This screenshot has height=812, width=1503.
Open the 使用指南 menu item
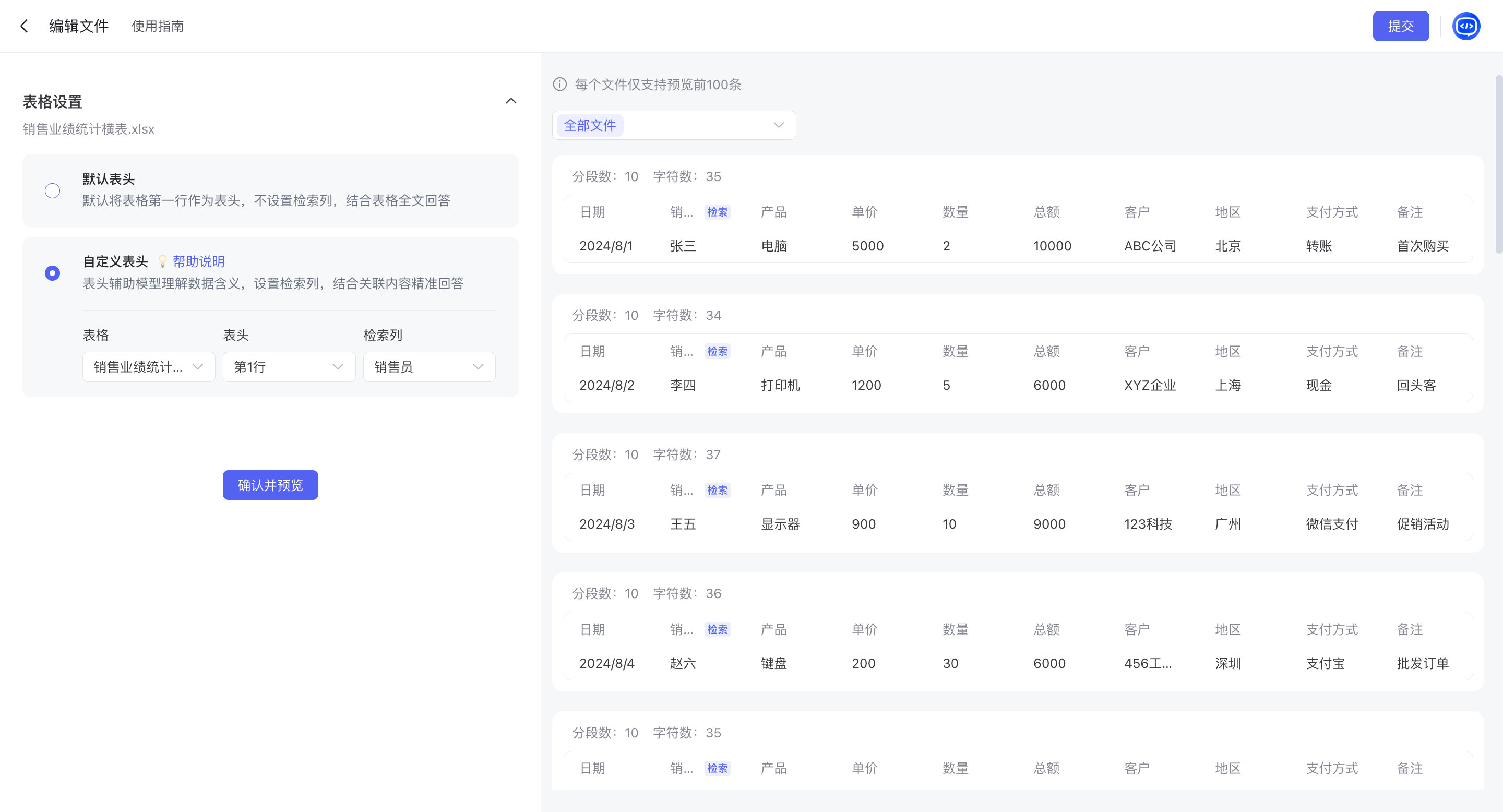click(x=157, y=26)
